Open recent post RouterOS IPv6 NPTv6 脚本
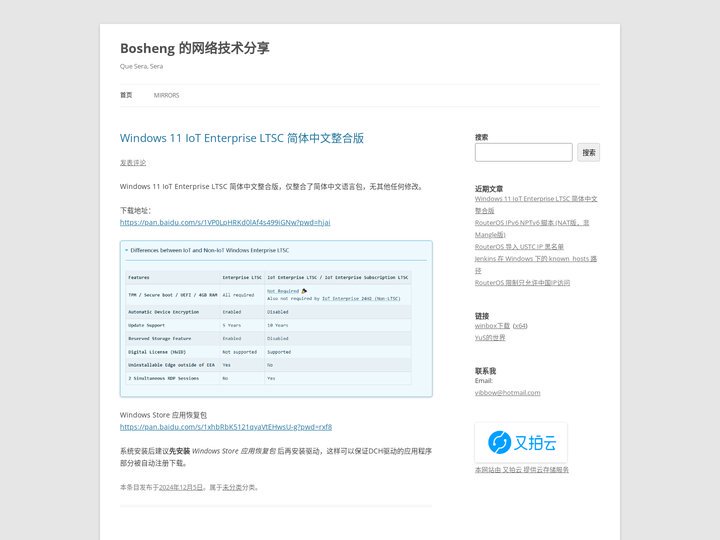Viewport: 720px width, 540px height. (532, 228)
